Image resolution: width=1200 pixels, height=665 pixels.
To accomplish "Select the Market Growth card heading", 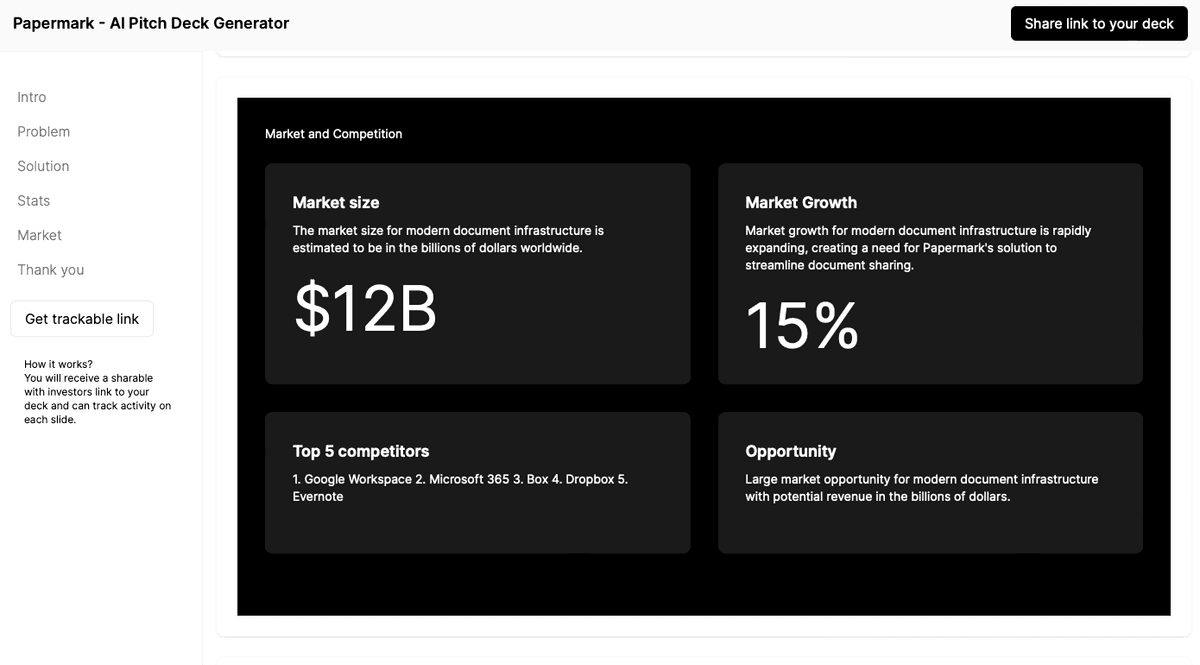I will coord(801,202).
